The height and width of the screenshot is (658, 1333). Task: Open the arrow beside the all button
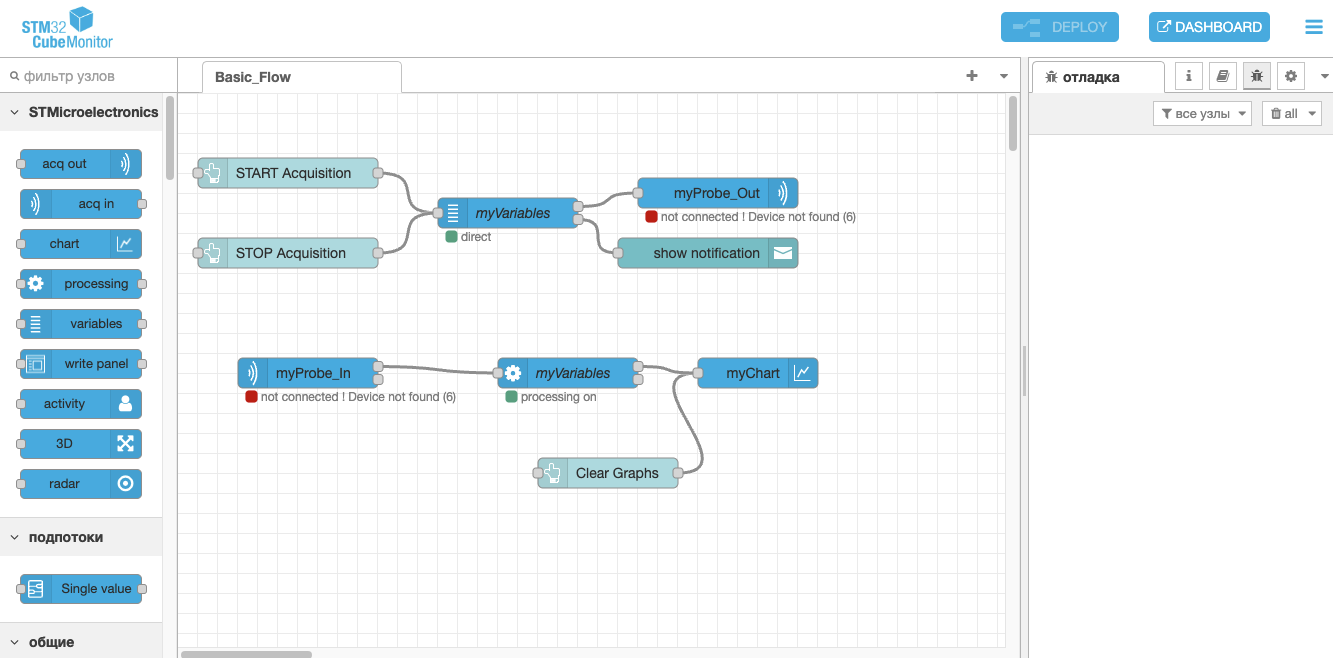click(x=1312, y=114)
